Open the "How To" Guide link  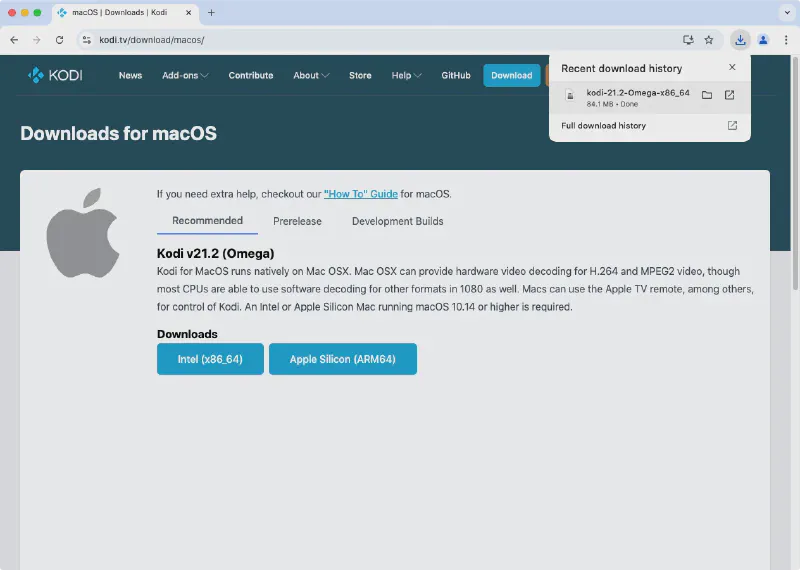(360, 194)
